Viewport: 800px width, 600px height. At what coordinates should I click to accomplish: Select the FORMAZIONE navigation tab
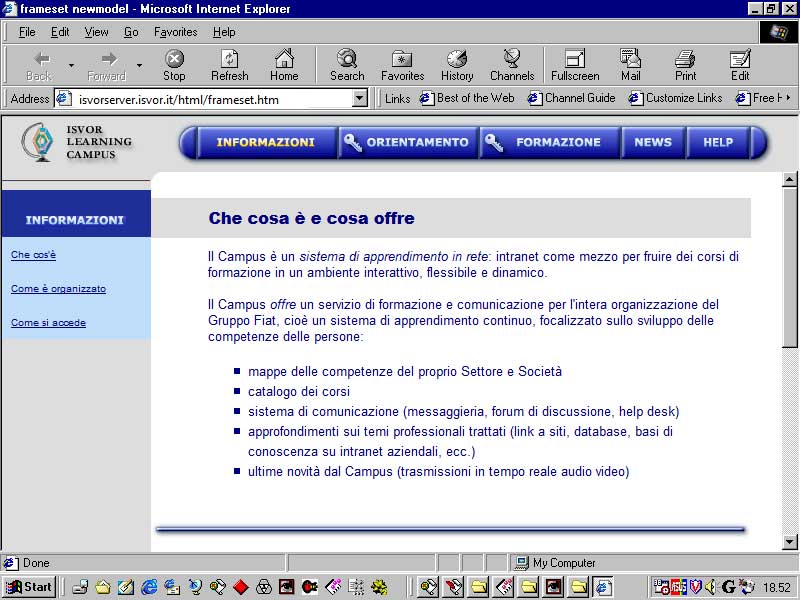tap(550, 142)
